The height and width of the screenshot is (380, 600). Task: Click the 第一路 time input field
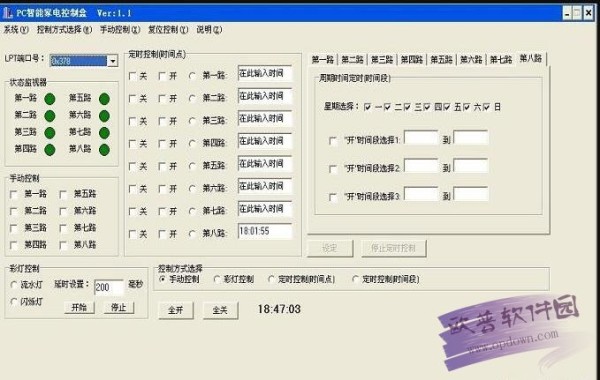pos(265,73)
